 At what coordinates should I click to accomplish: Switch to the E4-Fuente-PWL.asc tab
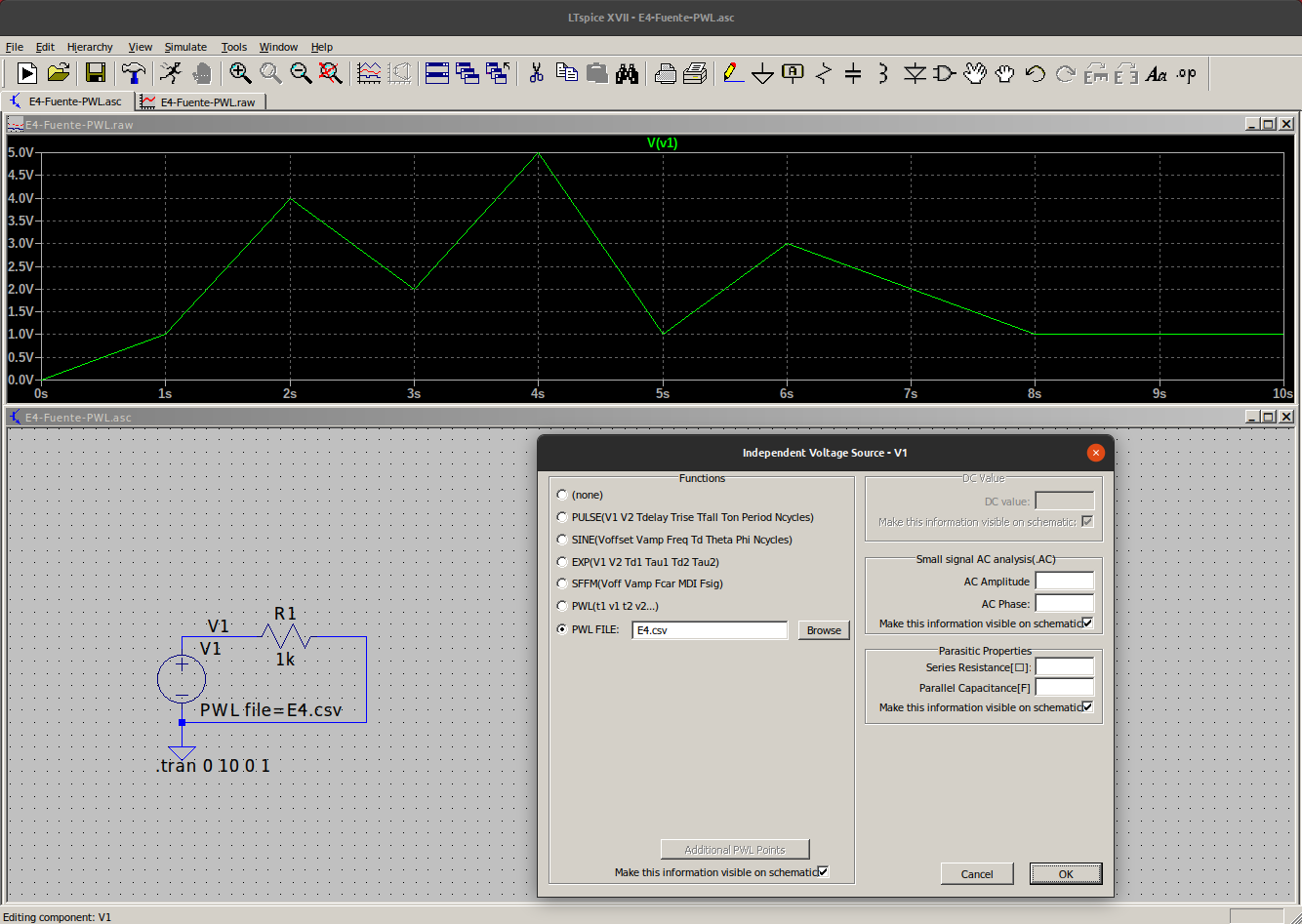(x=66, y=101)
